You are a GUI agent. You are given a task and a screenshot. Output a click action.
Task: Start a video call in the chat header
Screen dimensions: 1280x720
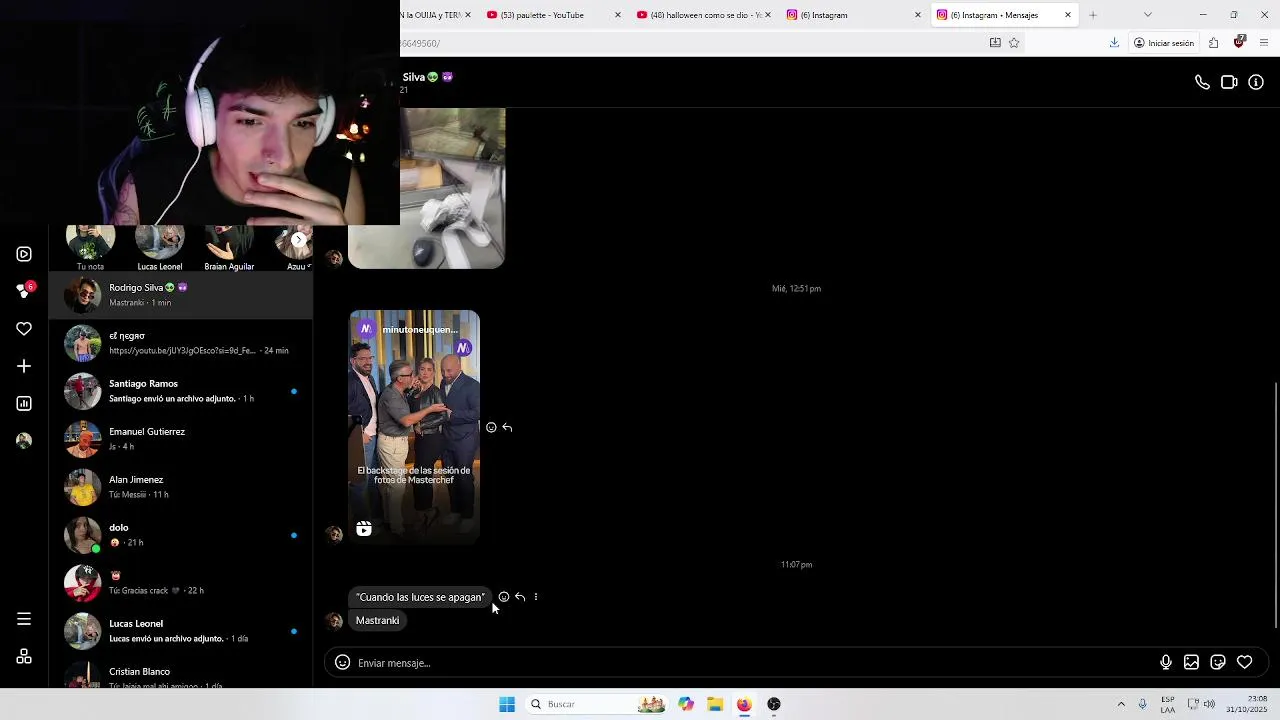pyautogui.click(x=1229, y=82)
